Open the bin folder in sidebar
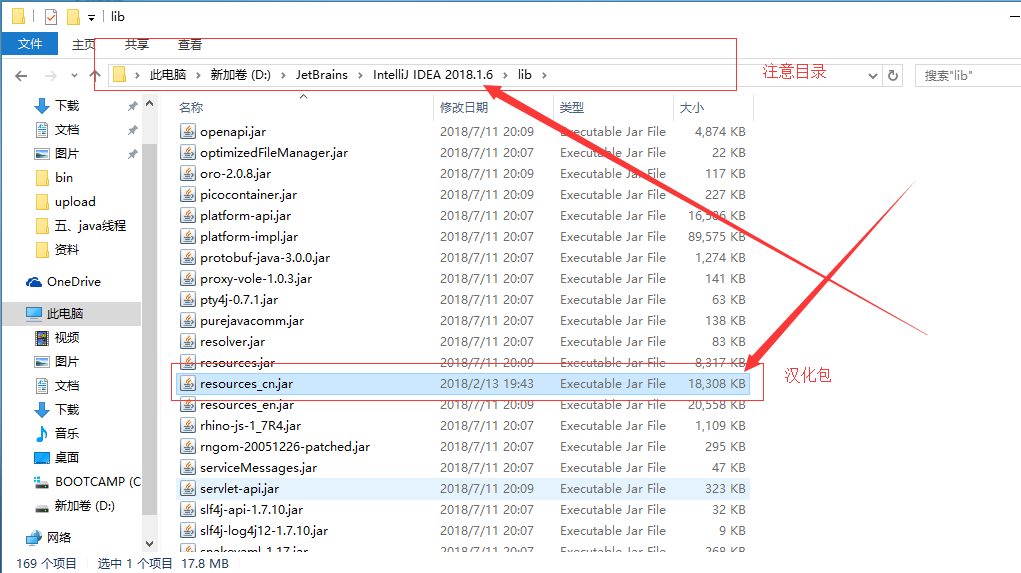 pos(63,178)
